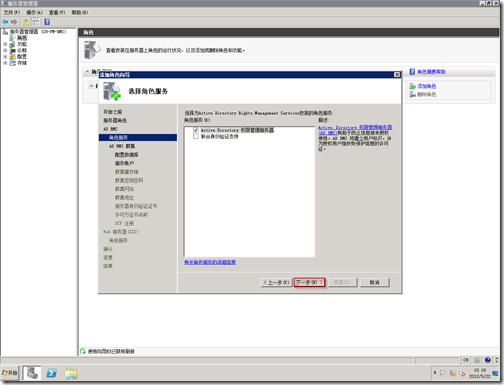The image size is (504, 385).
Task: Show hidden tray icons arrow
Action: [435, 373]
